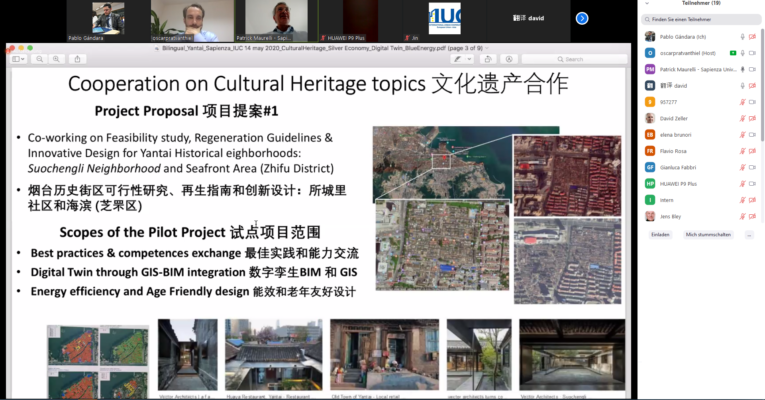This screenshot has width=765, height=400.
Task: Click the Einladen button
Action: pos(660,235)
